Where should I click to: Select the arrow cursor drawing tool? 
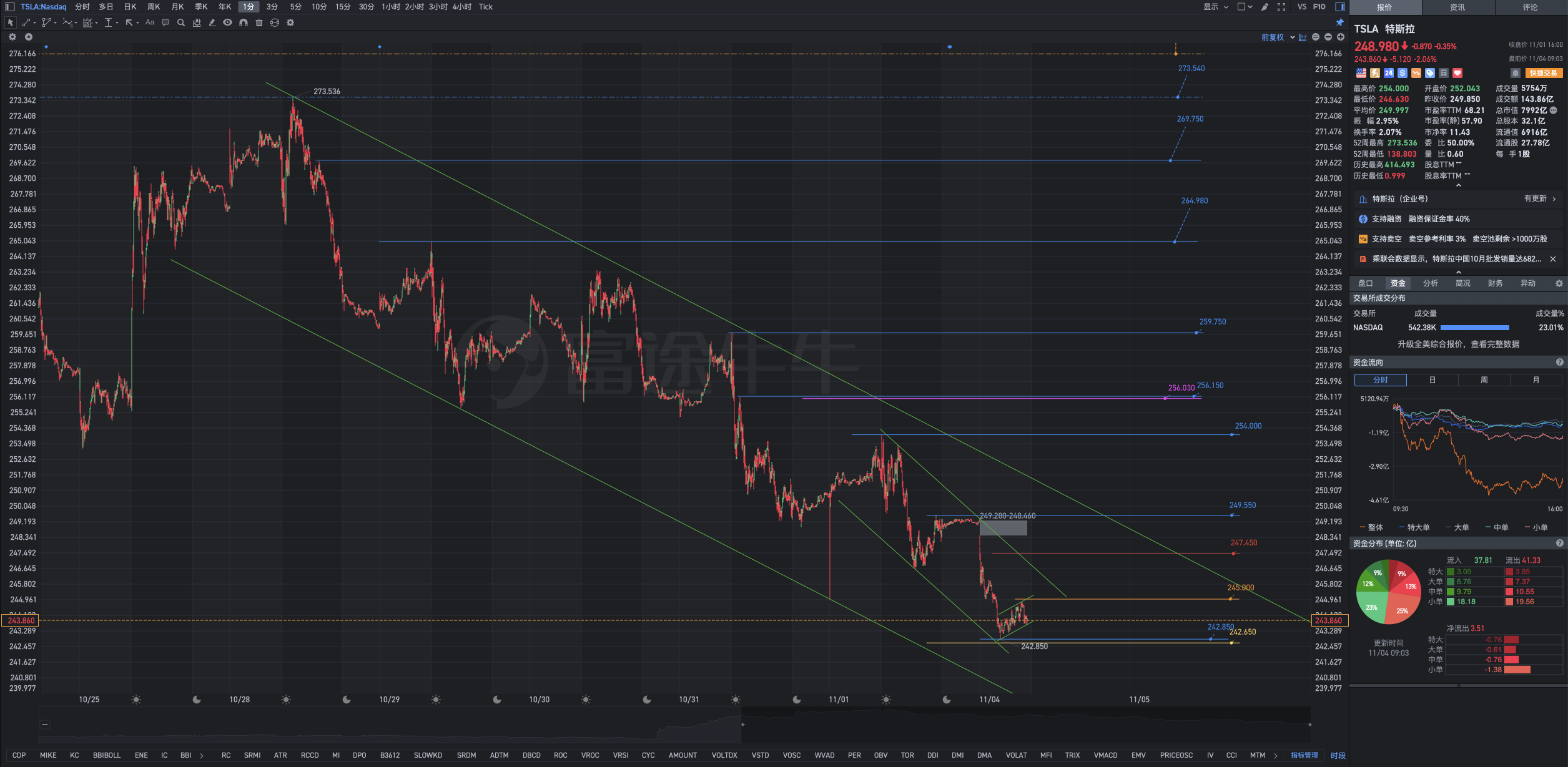coord(10,22)
